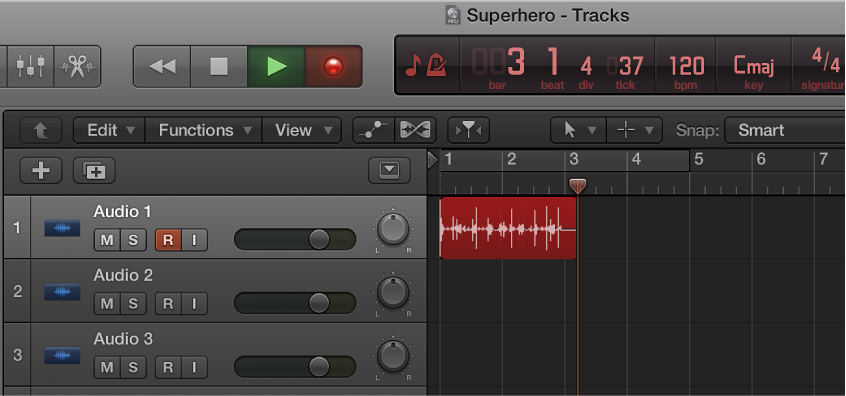The image size is (846, 396).
Task: Click the Audio 3 waveform track icon
Action: point(62,356)
